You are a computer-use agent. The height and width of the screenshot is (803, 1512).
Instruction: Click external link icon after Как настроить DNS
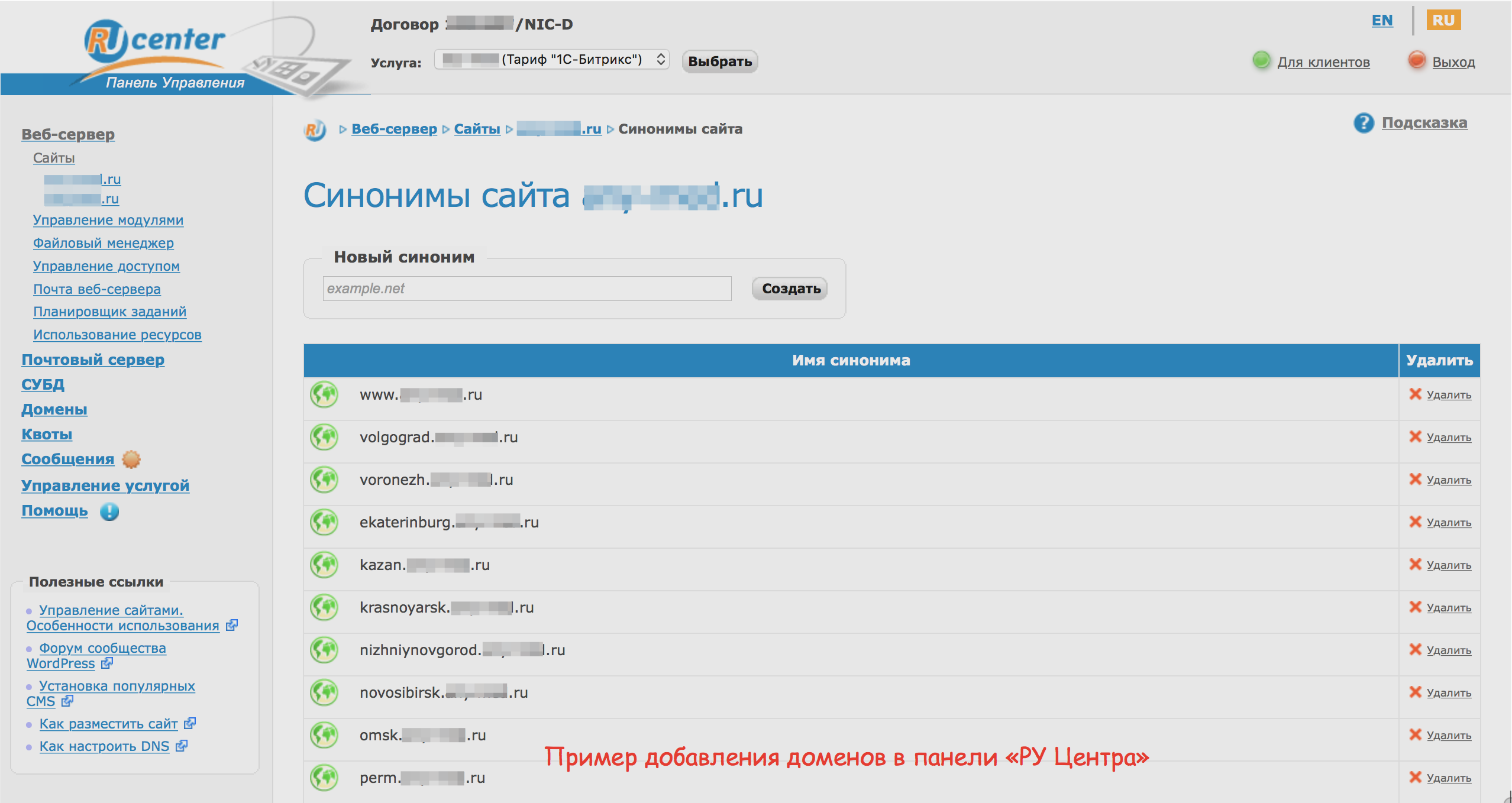click(x=182, y=746)
